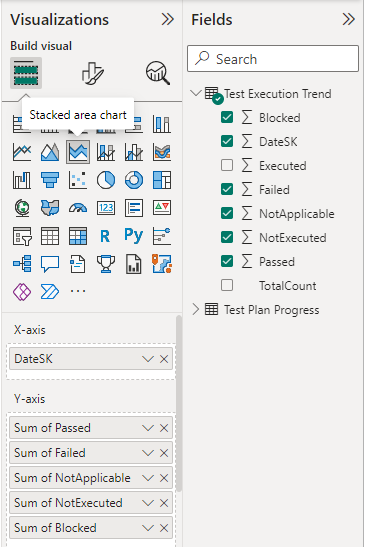
Task: Select the 100% stacked column chart
Action: [x=162, y=124]
